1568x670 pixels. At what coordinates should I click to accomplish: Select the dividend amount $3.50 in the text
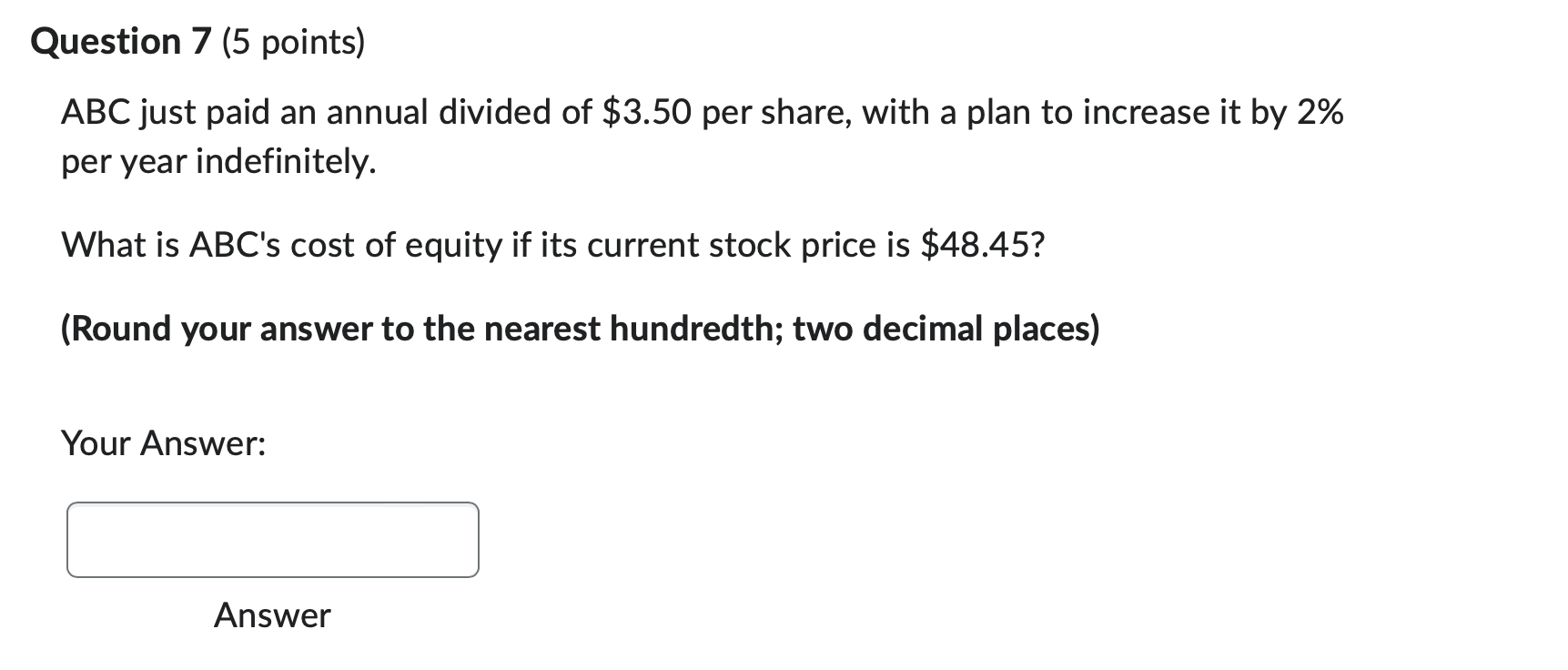coord(648,112)
